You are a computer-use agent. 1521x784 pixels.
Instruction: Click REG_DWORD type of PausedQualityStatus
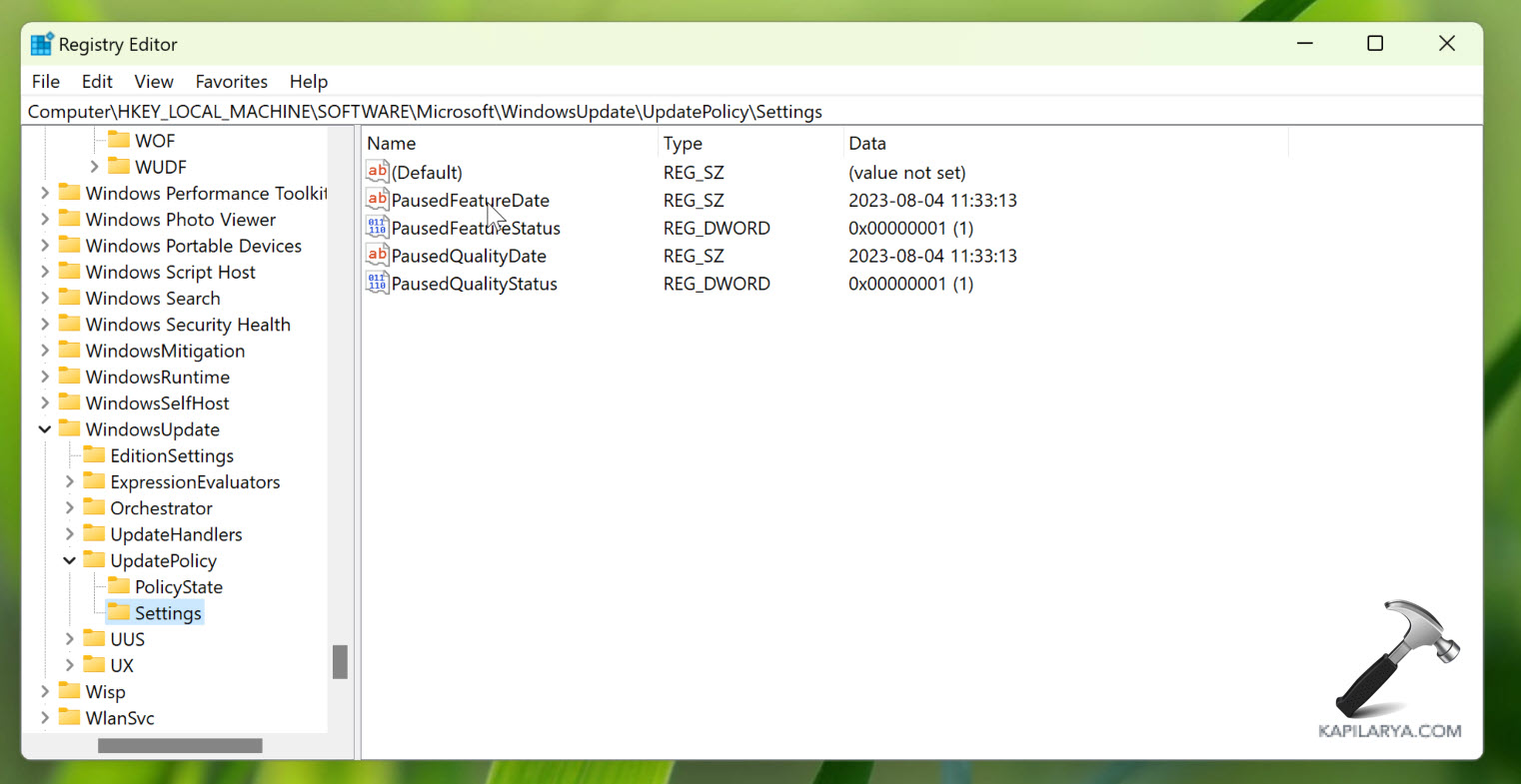(717, 285)
